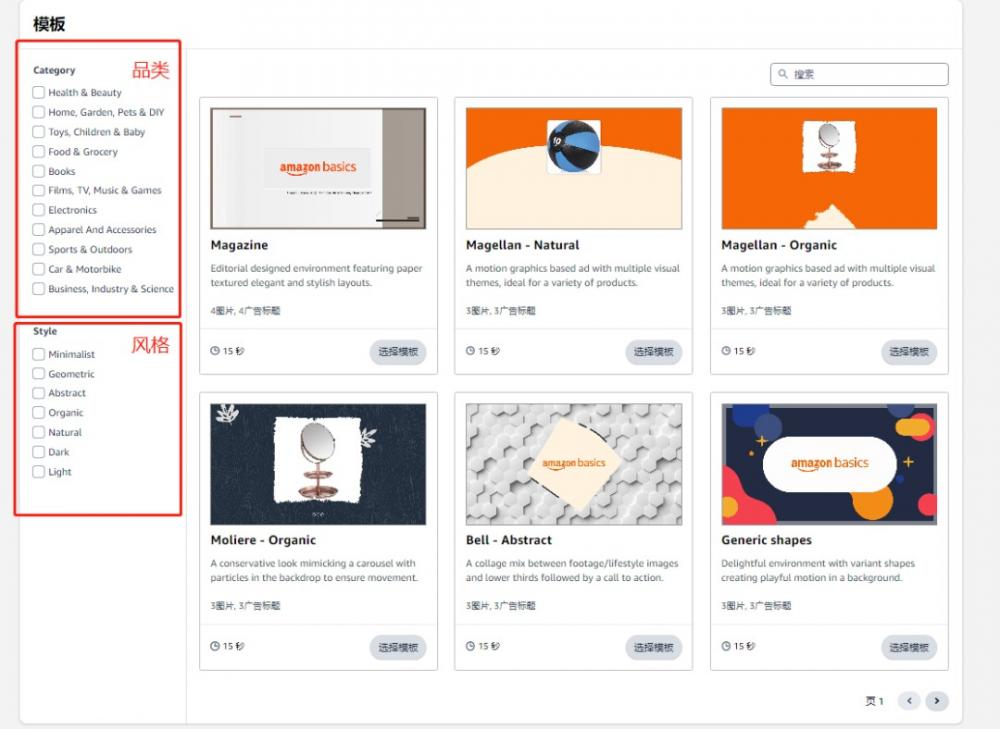Toggle the Dark style filter
Viewport: 1000px width, 729px height.
[x=39, y=452]
